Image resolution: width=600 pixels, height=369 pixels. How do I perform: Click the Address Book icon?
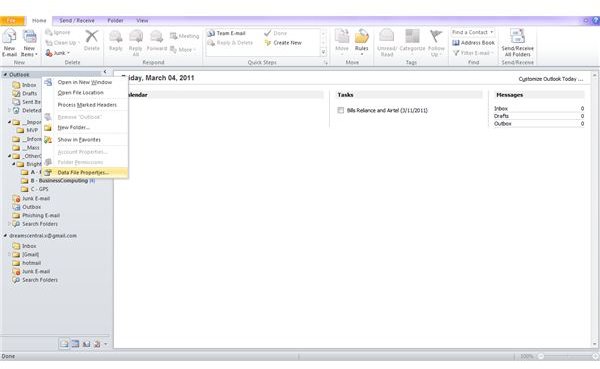pos(473,42)
